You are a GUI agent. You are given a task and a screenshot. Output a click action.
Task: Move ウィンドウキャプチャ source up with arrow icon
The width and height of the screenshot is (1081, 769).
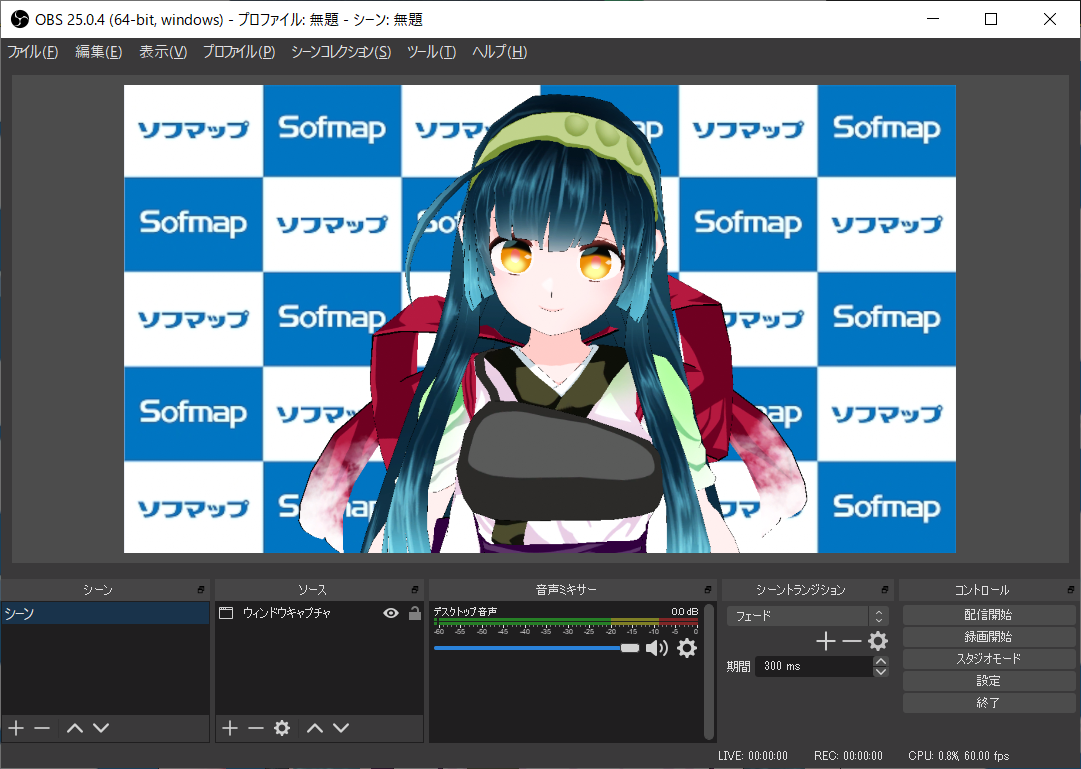click(314, 728)
